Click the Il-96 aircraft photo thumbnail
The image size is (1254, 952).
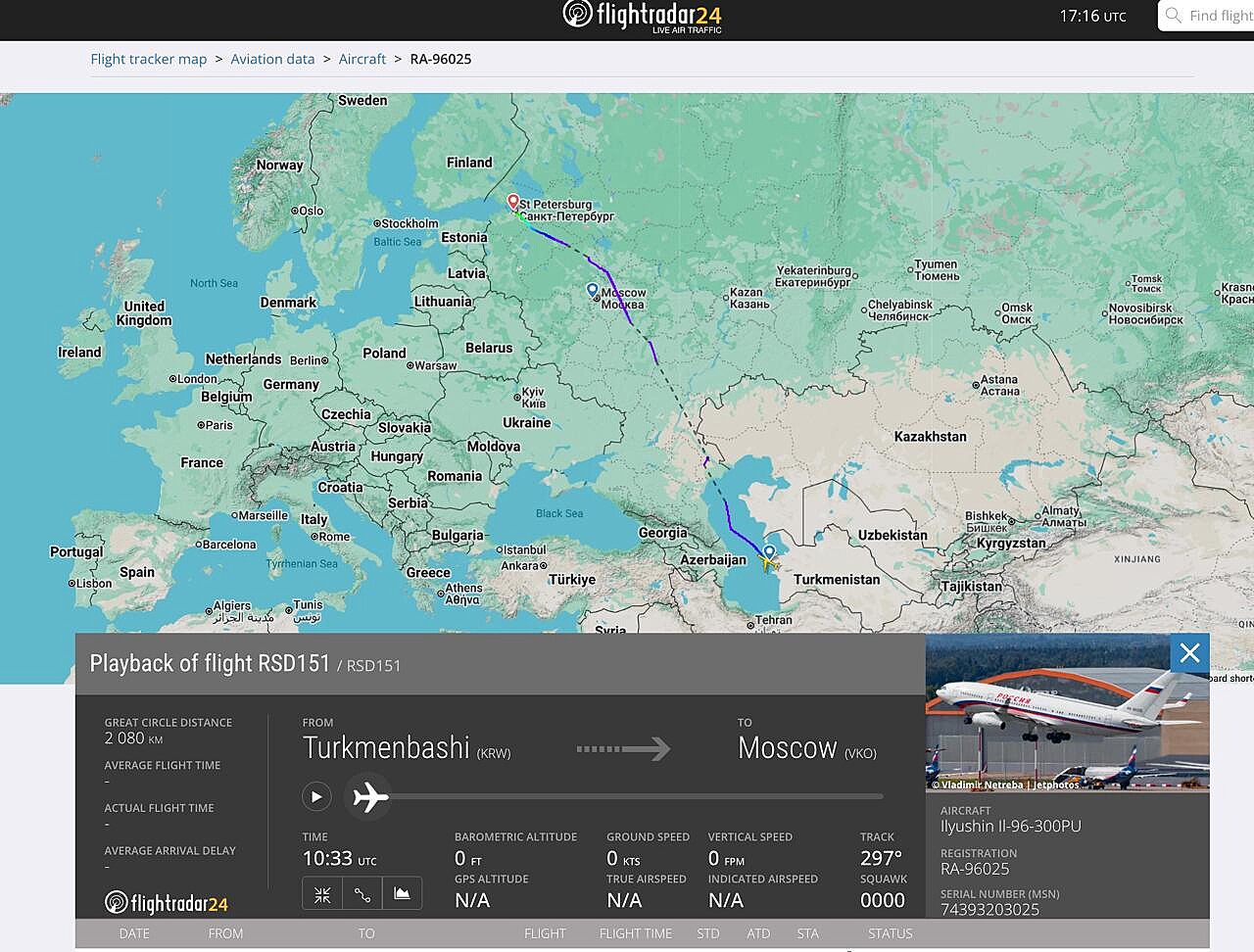pyautogui.click(x=1067, y=713)
